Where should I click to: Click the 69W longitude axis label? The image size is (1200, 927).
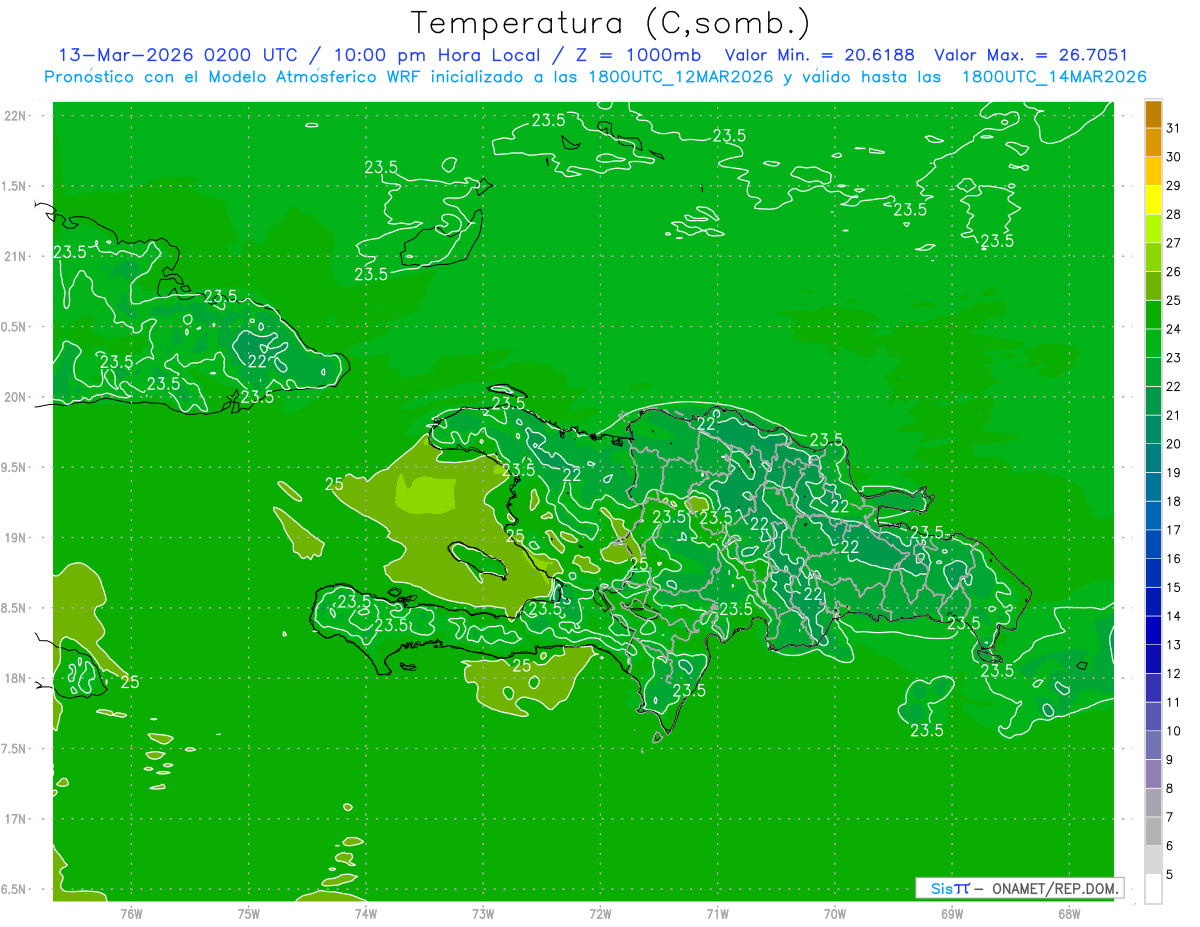[952, 914]
